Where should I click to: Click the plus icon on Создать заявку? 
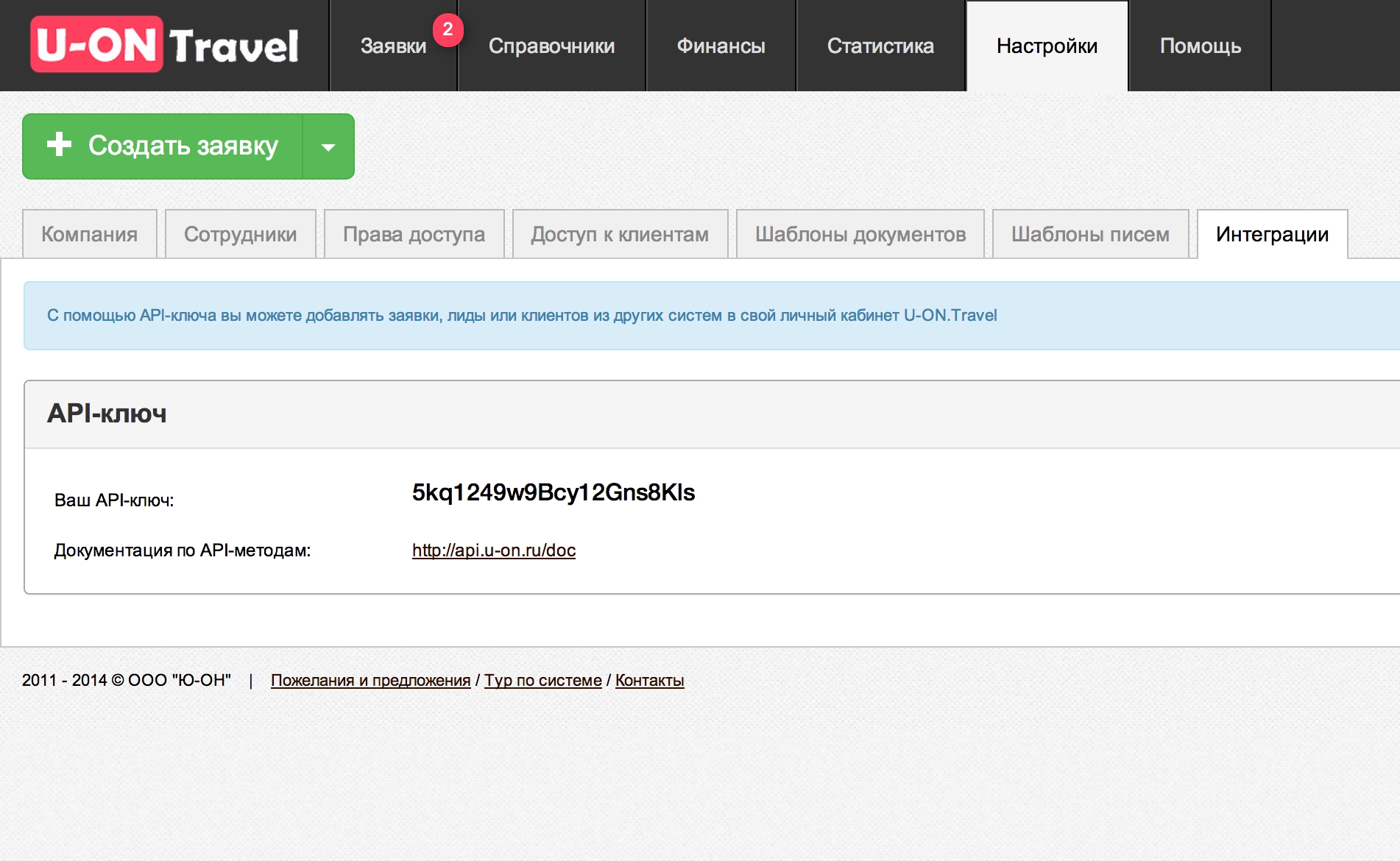coord(60,145)
